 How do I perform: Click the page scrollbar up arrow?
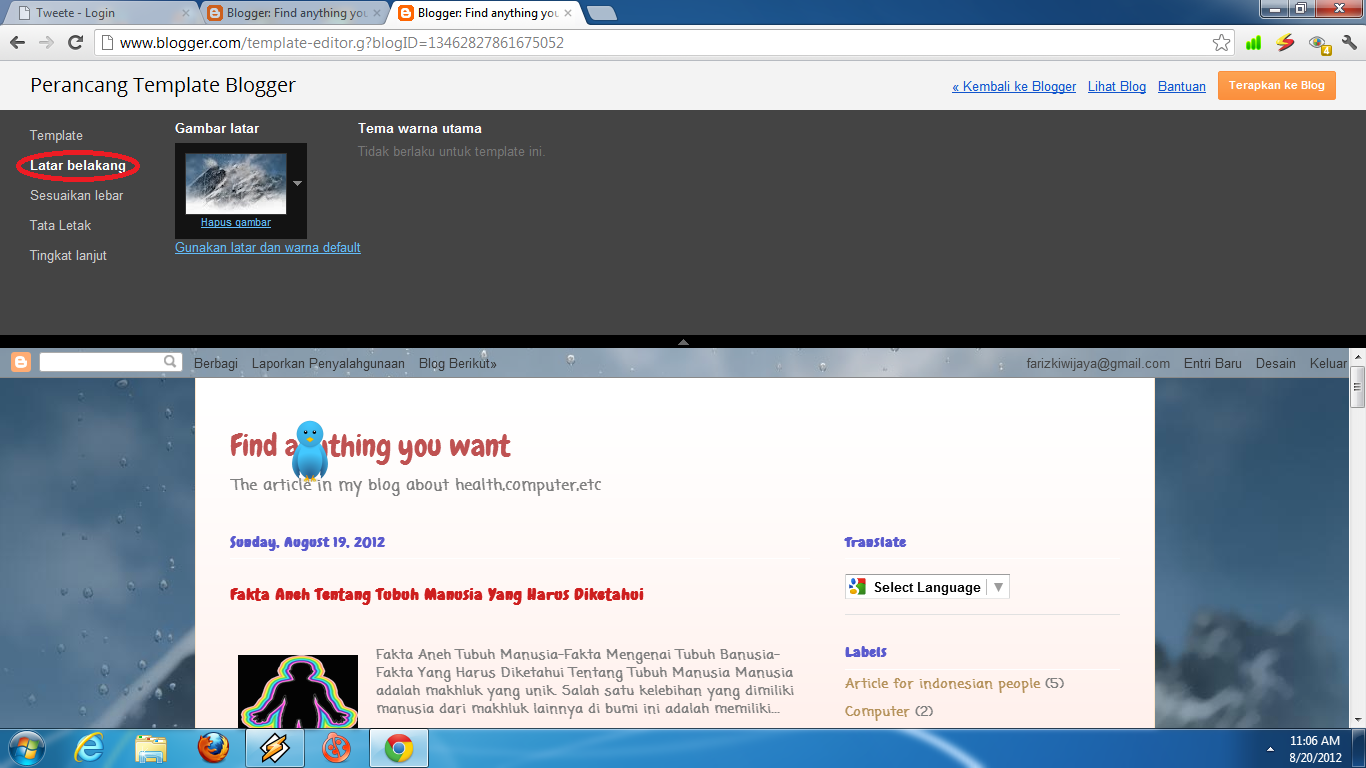point(1357,358)
